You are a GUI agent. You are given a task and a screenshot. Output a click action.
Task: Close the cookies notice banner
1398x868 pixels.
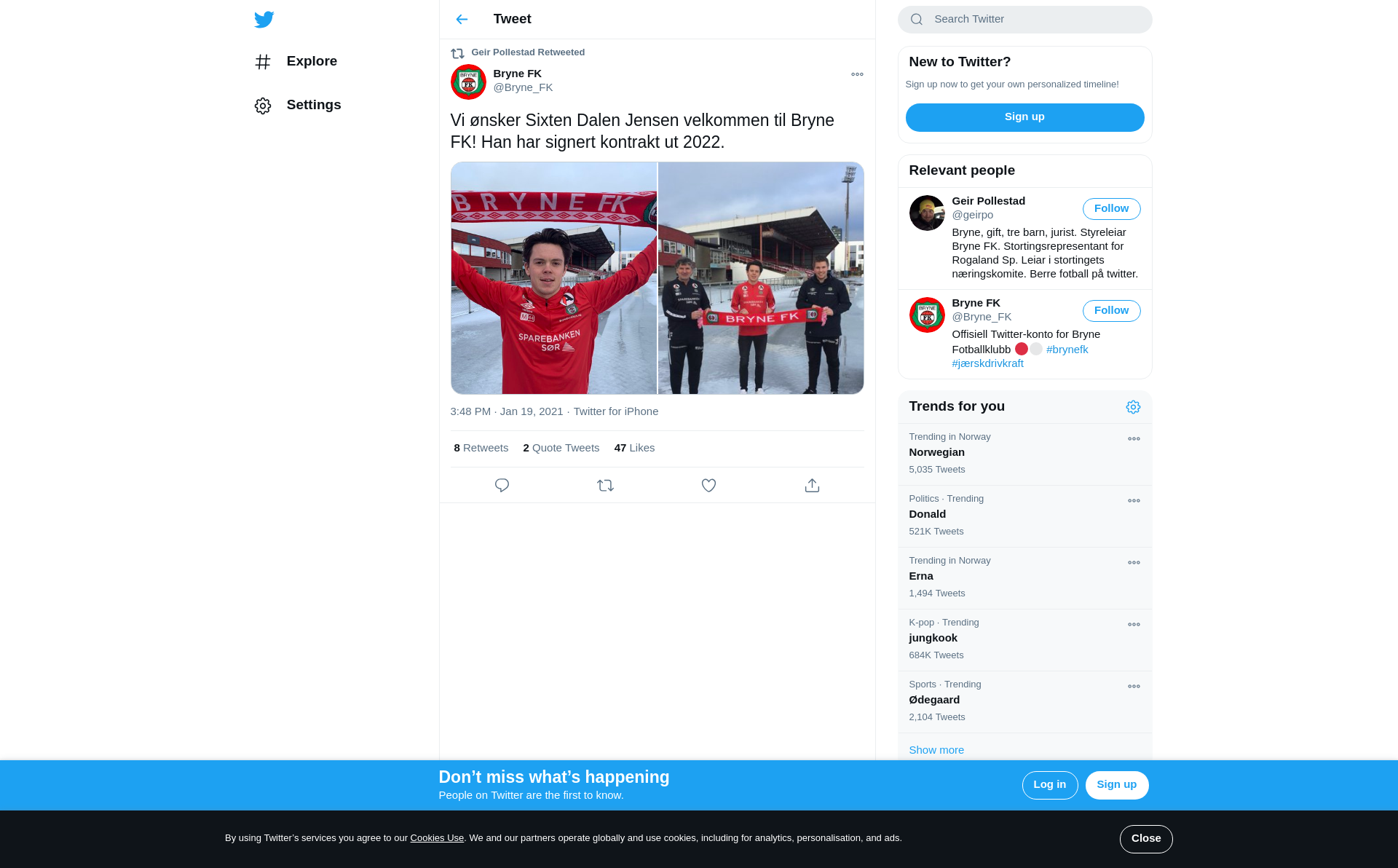tap(1146, 839)
